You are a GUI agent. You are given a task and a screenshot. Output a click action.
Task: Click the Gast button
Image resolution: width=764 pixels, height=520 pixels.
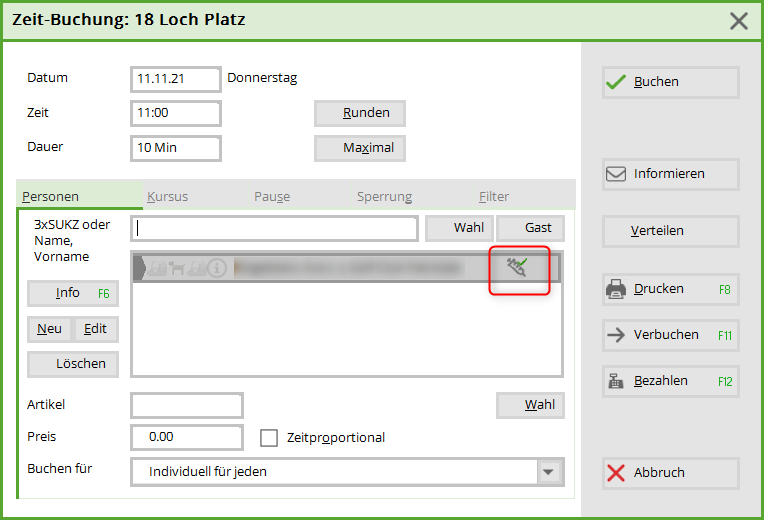[x=531, y=228]
